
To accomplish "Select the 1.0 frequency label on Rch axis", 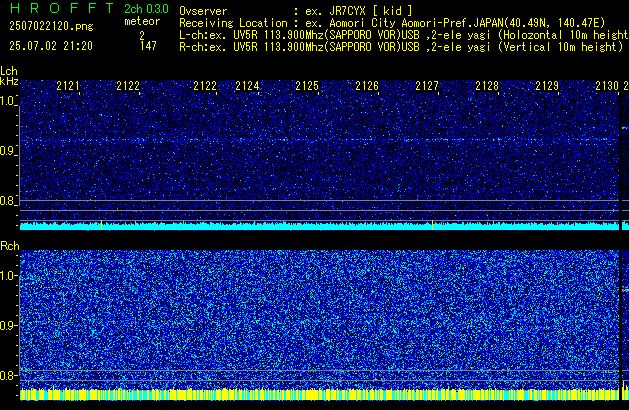I will coord(7,276).
